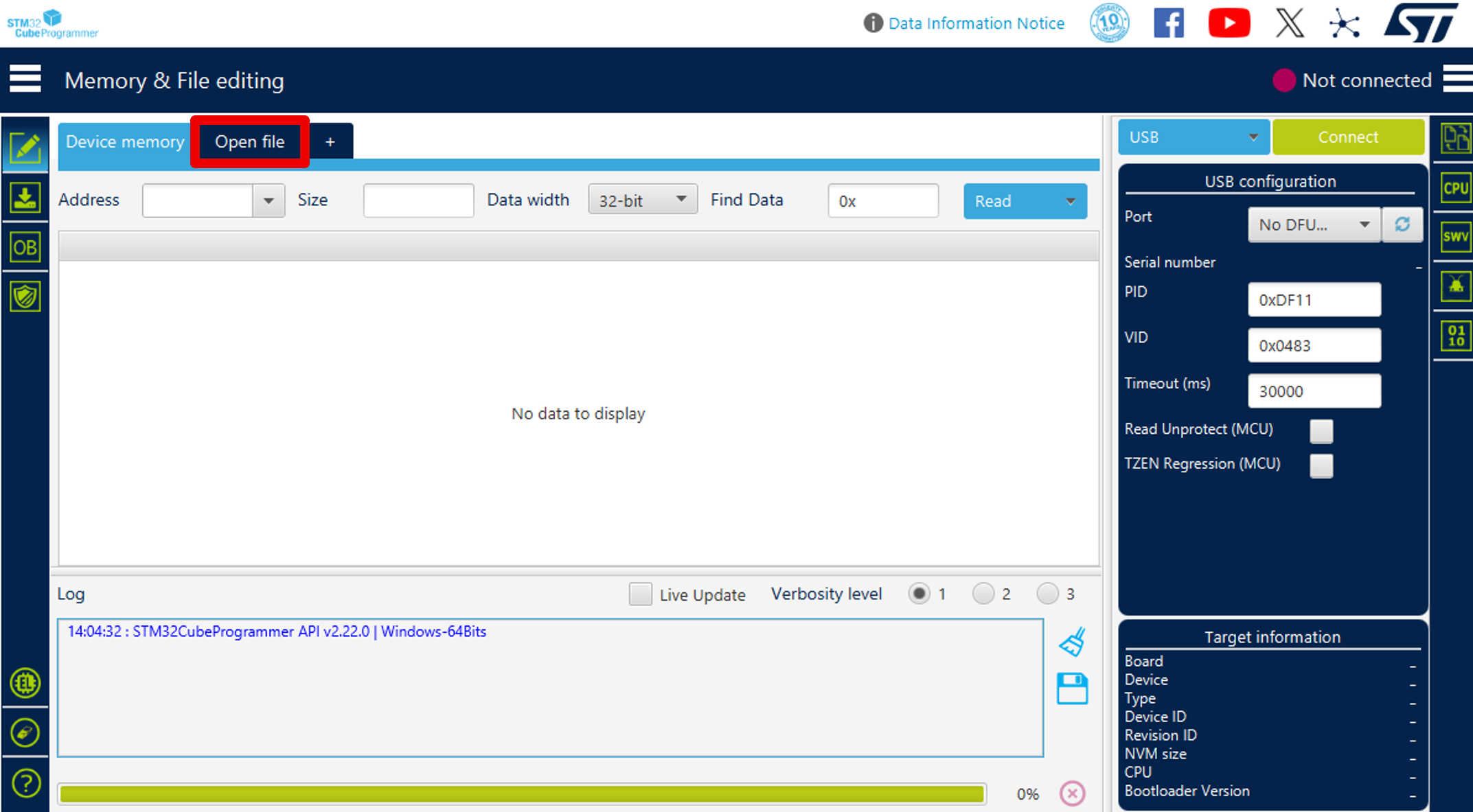This screenshot has height=812, width=1473.
Task: Save the log with floppy disk icon
Action: tap(1072, 688)
